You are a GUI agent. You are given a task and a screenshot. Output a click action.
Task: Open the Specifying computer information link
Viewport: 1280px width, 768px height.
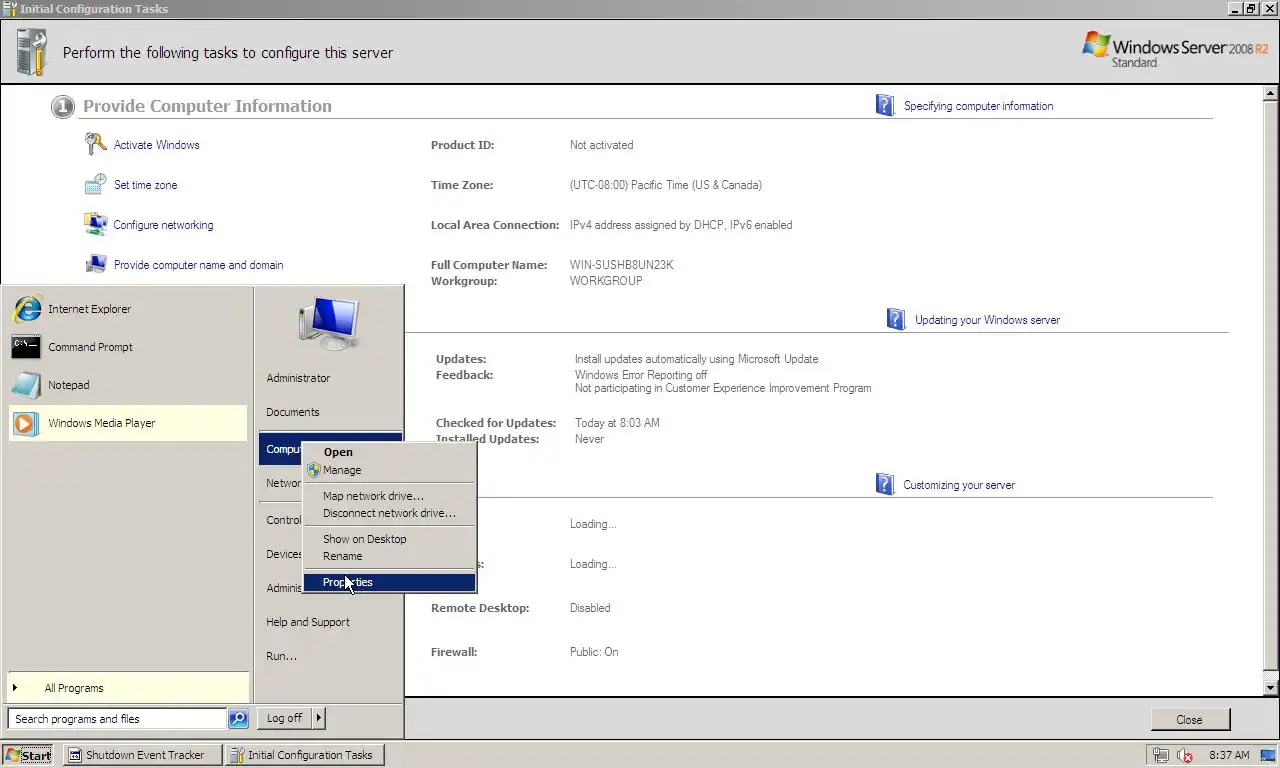978,106
